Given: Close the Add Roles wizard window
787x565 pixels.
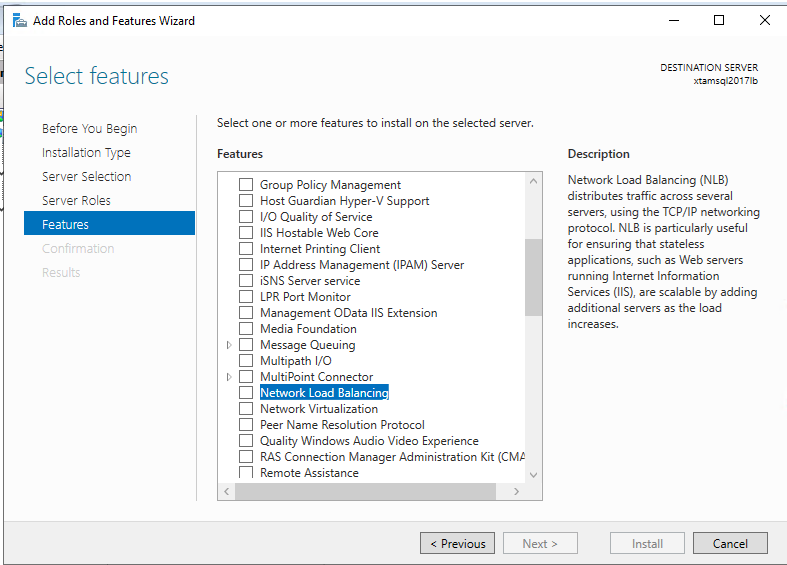Looking at the screenshot, I should (x=764, y=20).
